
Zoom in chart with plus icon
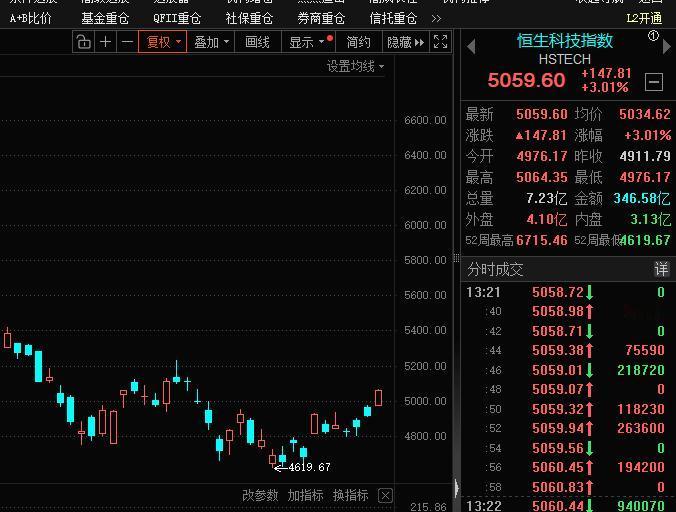106,42
